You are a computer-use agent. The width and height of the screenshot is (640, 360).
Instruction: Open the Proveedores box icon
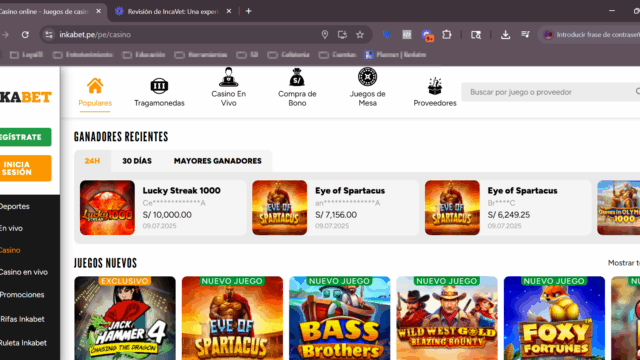(x=435, y=86)
